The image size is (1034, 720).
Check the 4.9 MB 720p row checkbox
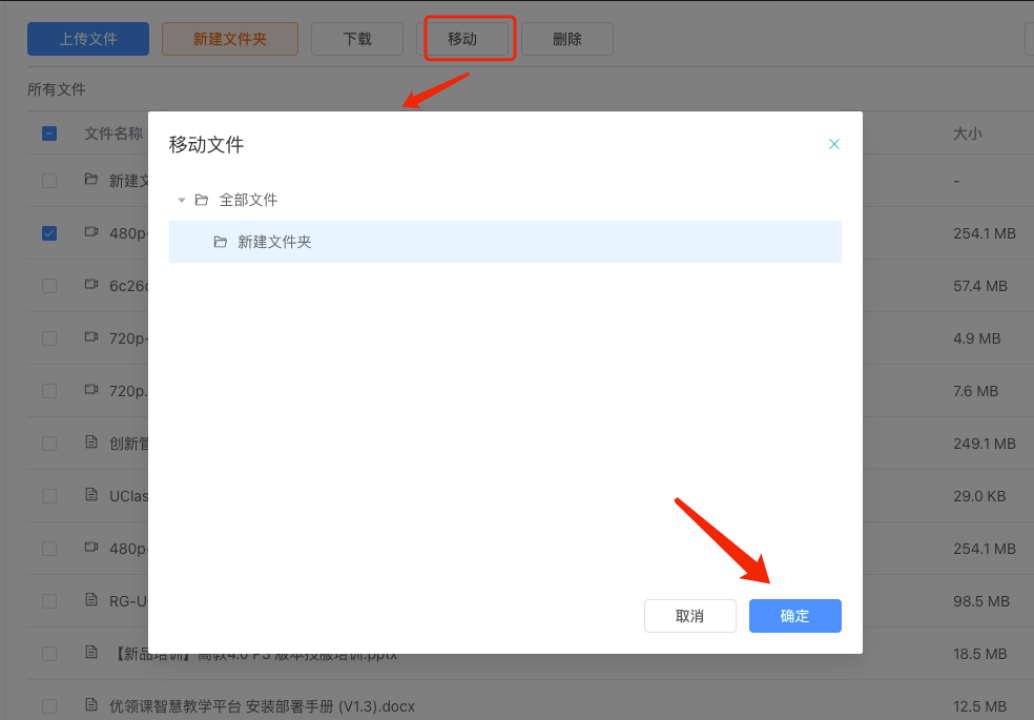[x=49, y=338]
